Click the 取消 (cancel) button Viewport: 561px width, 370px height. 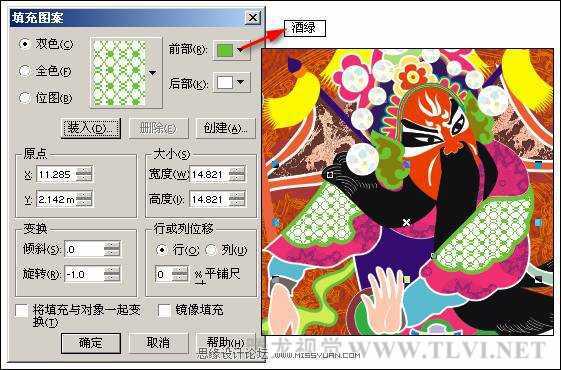[x=158, y=343]
